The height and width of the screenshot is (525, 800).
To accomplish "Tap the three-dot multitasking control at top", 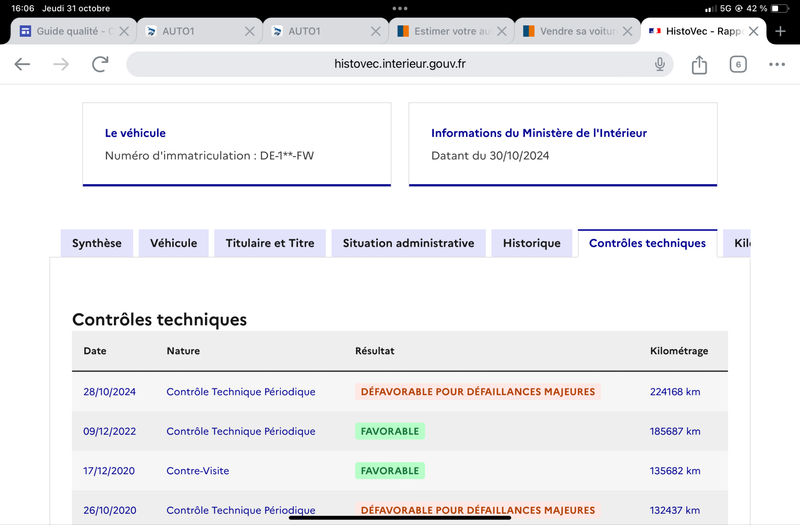I will (400, 8).
